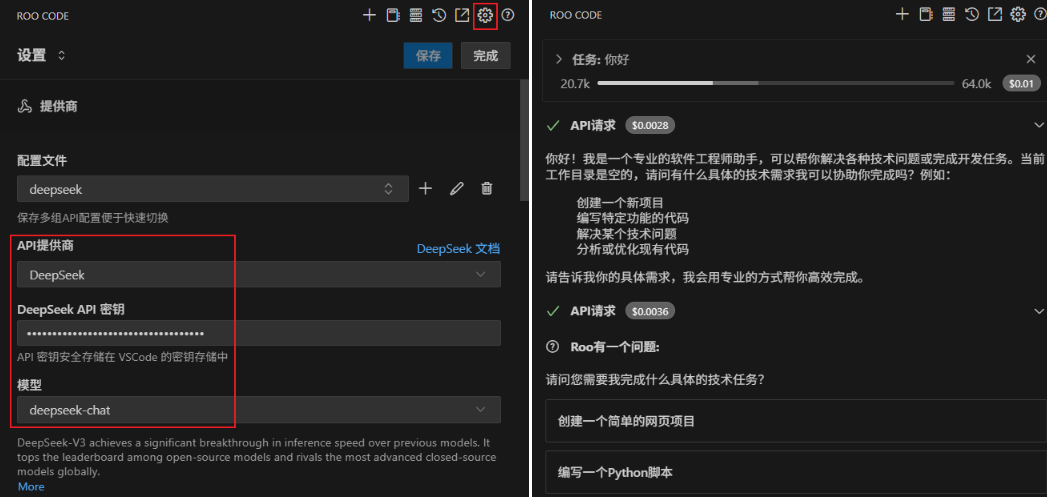Open task history icon in right panel
Screen dimensions: 1047x497
point(971,15)
